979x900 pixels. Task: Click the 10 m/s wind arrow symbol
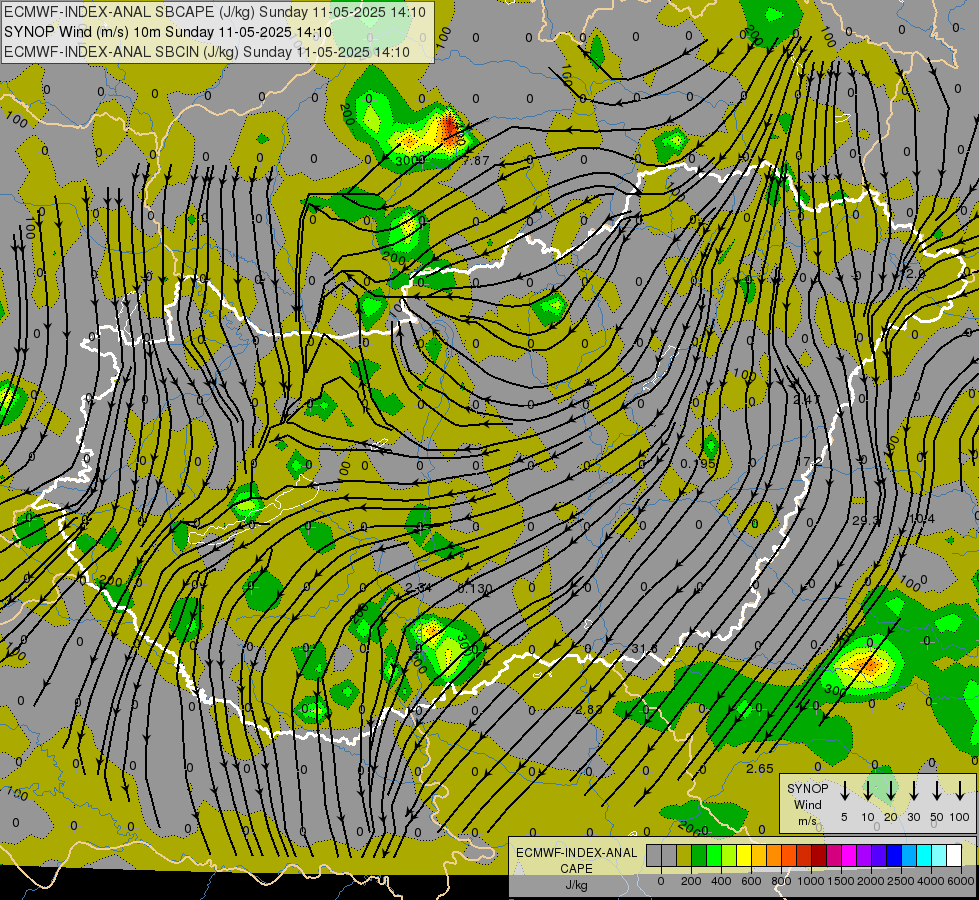pyautogui.click(x=867, y=791)
